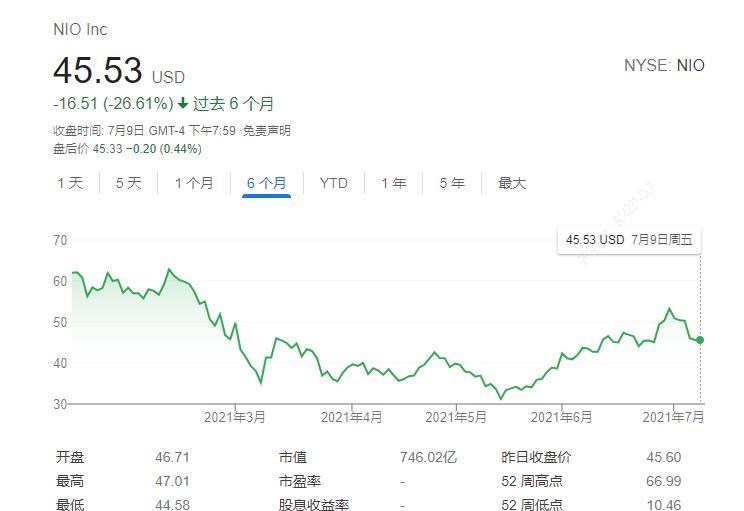This screenshot has width=744, height=511.
Task: Click the 2021年4月 axis label
Action: pos(352,418)
